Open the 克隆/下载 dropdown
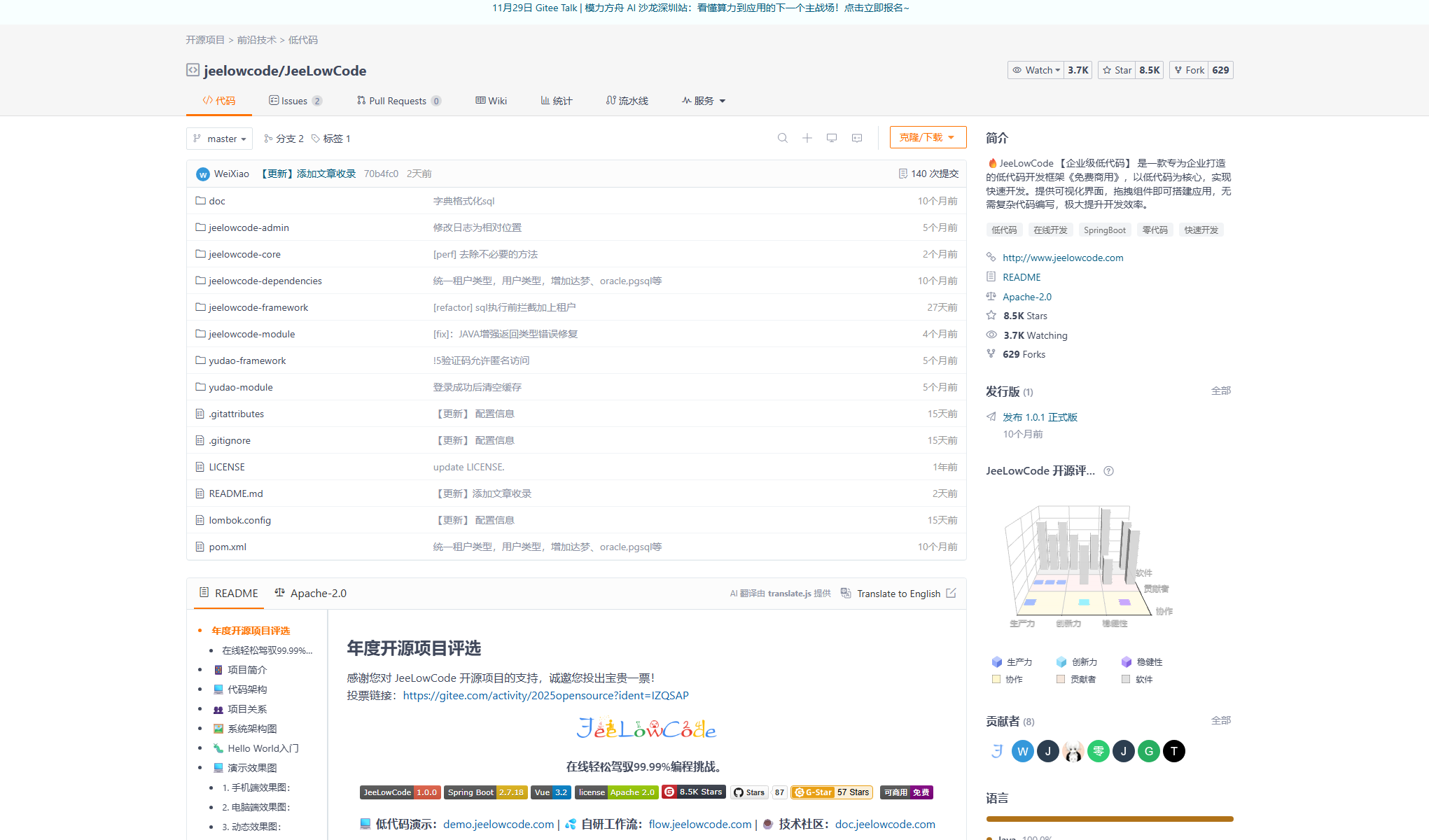Viewport: 1429px width, 840px height. pyautogui.click(x=928, y=136)
